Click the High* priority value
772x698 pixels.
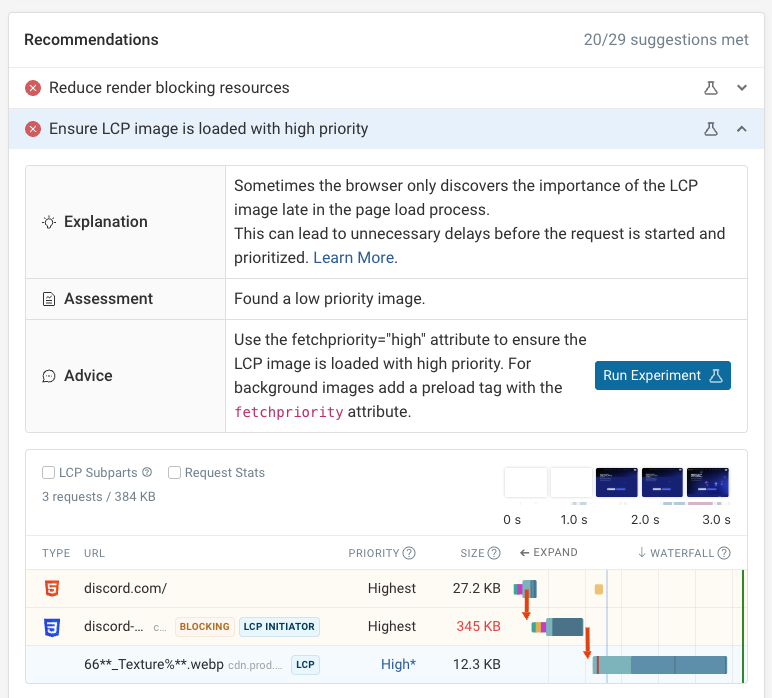point(398,665)
